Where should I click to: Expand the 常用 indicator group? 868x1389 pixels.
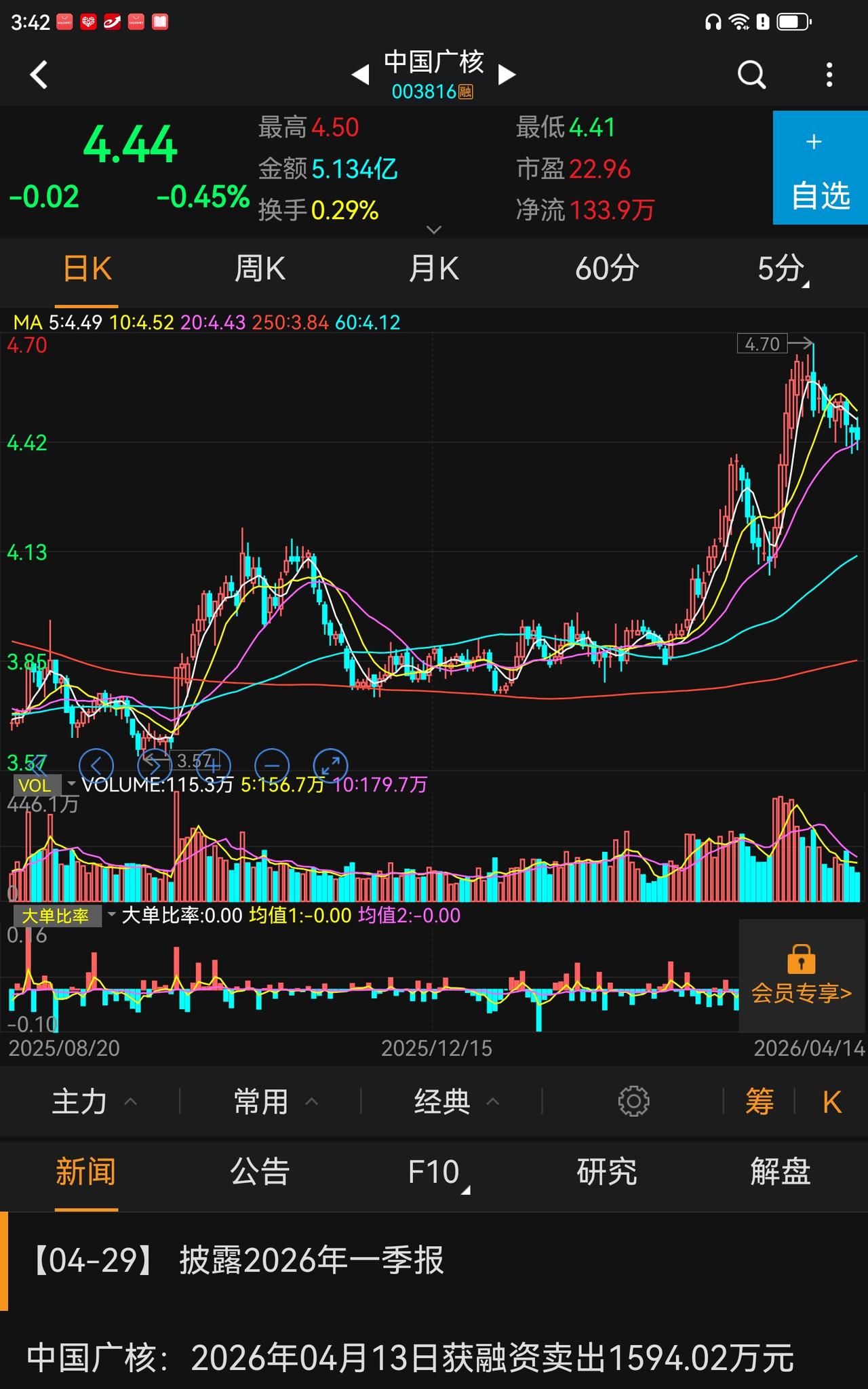click(x=275, y=1101)
